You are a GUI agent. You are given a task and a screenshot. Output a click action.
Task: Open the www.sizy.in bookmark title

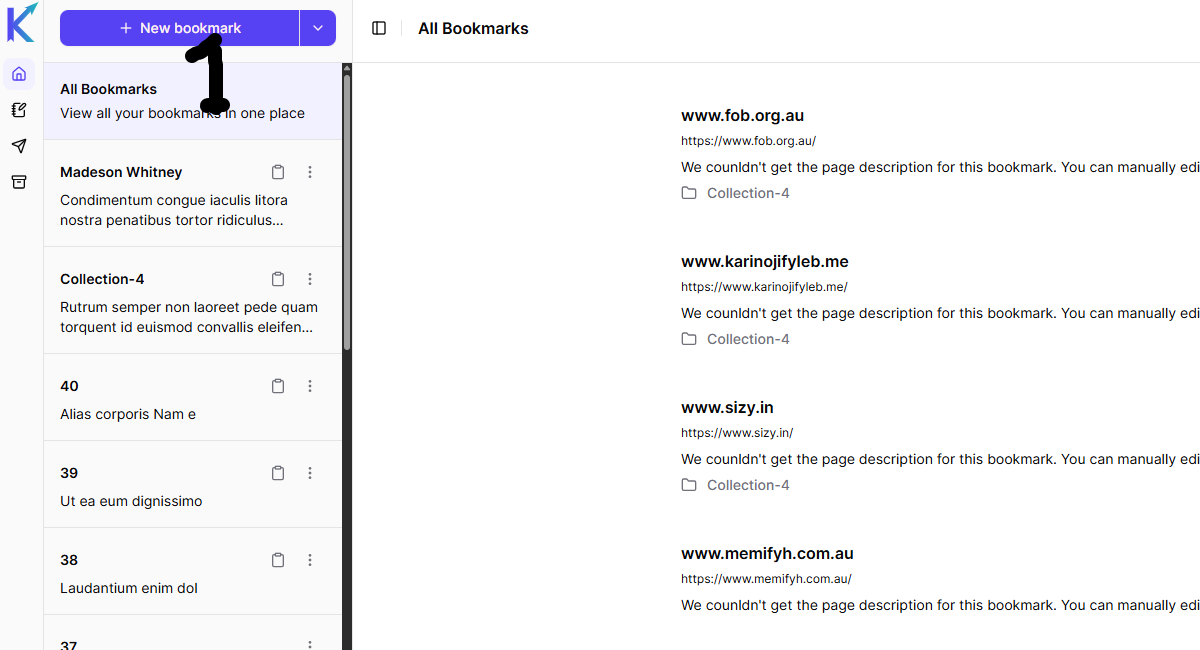click(727, 407)
